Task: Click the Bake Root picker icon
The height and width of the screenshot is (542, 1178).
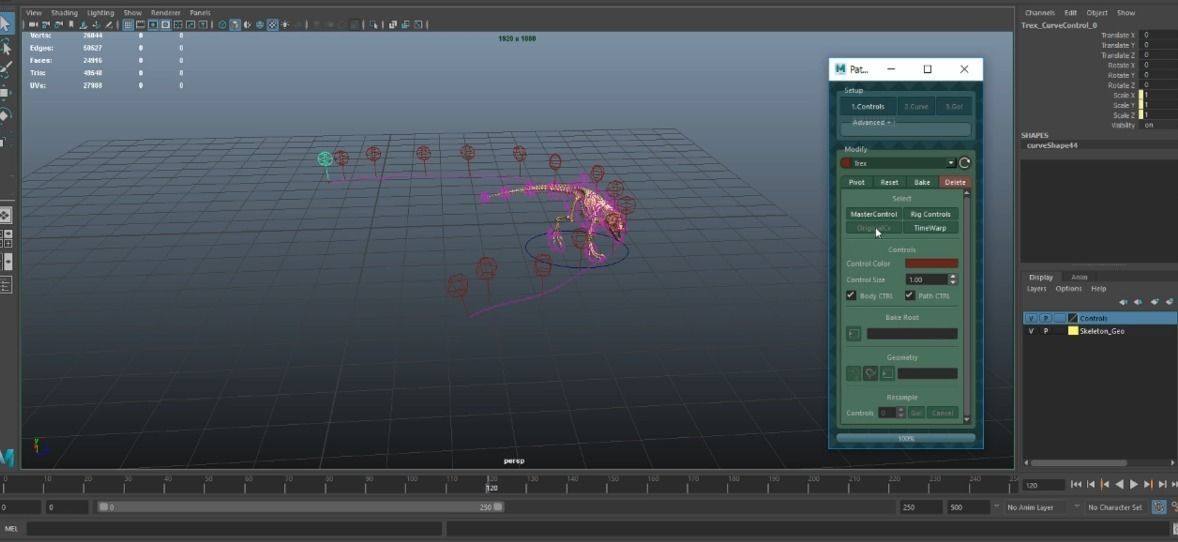Action: pos(853,333)
